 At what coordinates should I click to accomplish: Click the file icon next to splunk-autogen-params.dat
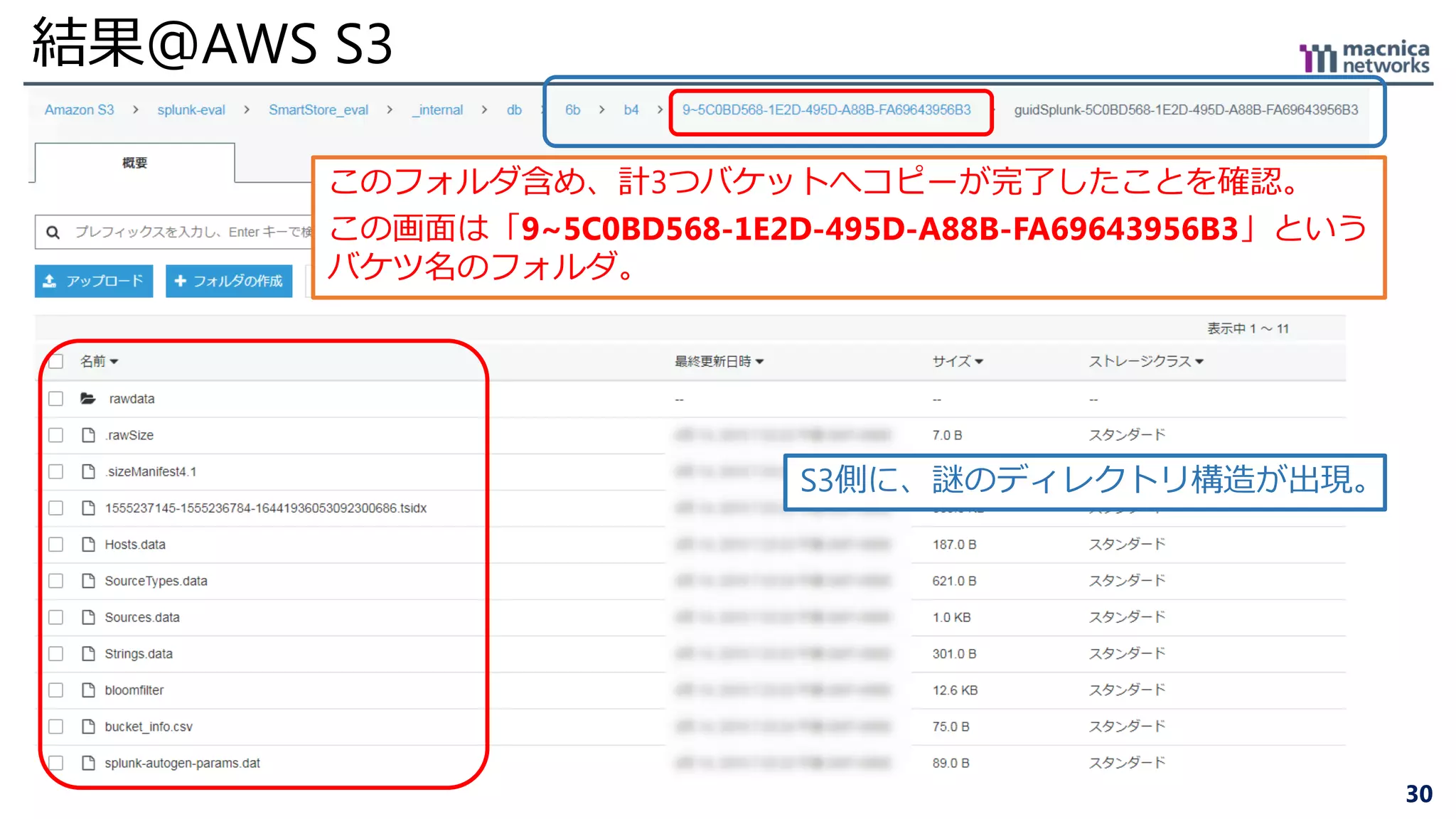89,763
